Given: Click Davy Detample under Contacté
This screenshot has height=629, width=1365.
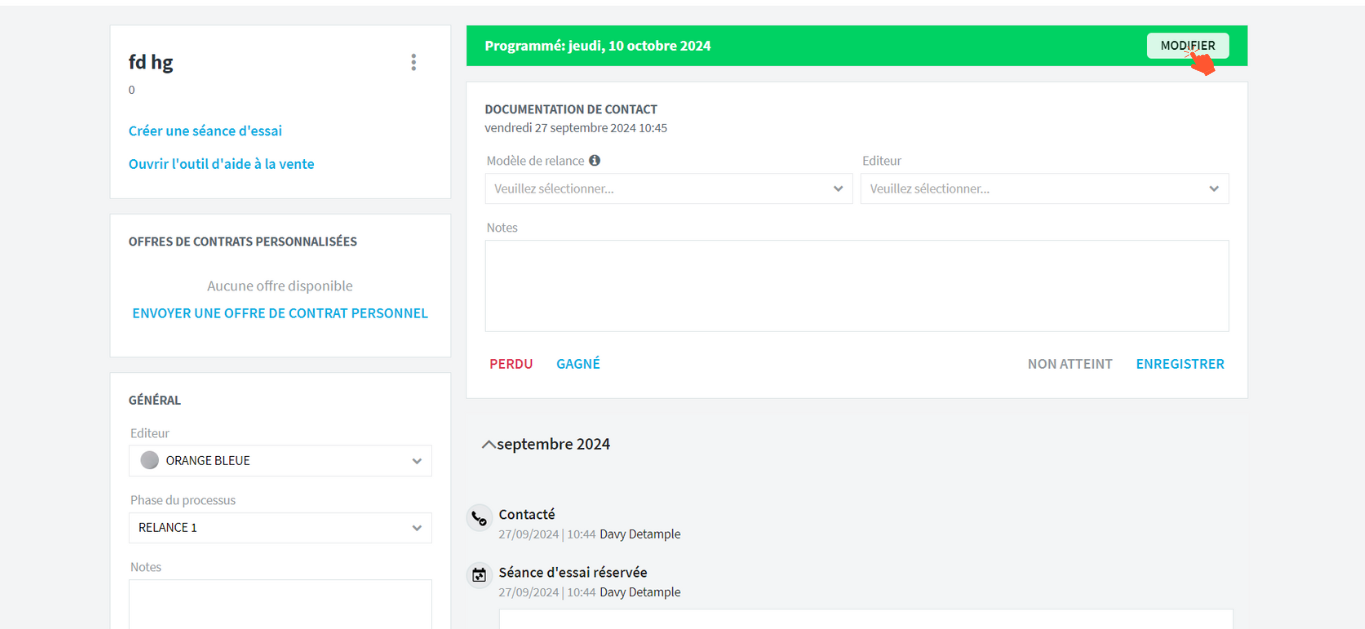Looking at the screenshot, I should pos(640,534).
